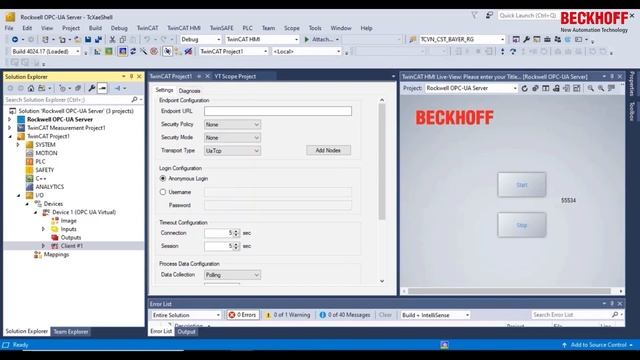Click the toolbox briefcase icon in top toolbar
This screenshot has width=640, height=360.
pos(547,40)
